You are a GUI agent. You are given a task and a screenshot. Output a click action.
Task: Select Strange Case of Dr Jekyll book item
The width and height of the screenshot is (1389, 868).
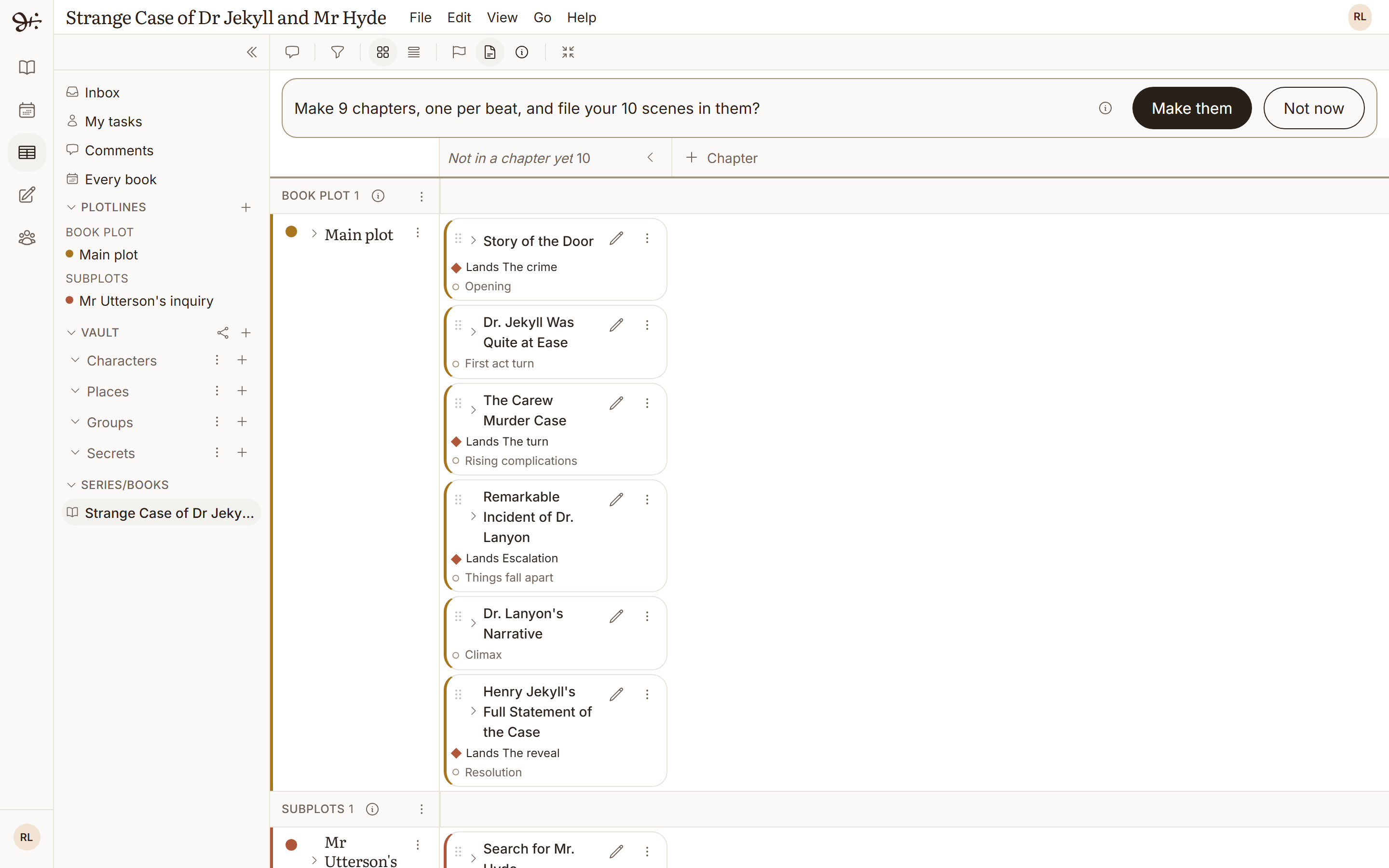[x=161, y=513]
